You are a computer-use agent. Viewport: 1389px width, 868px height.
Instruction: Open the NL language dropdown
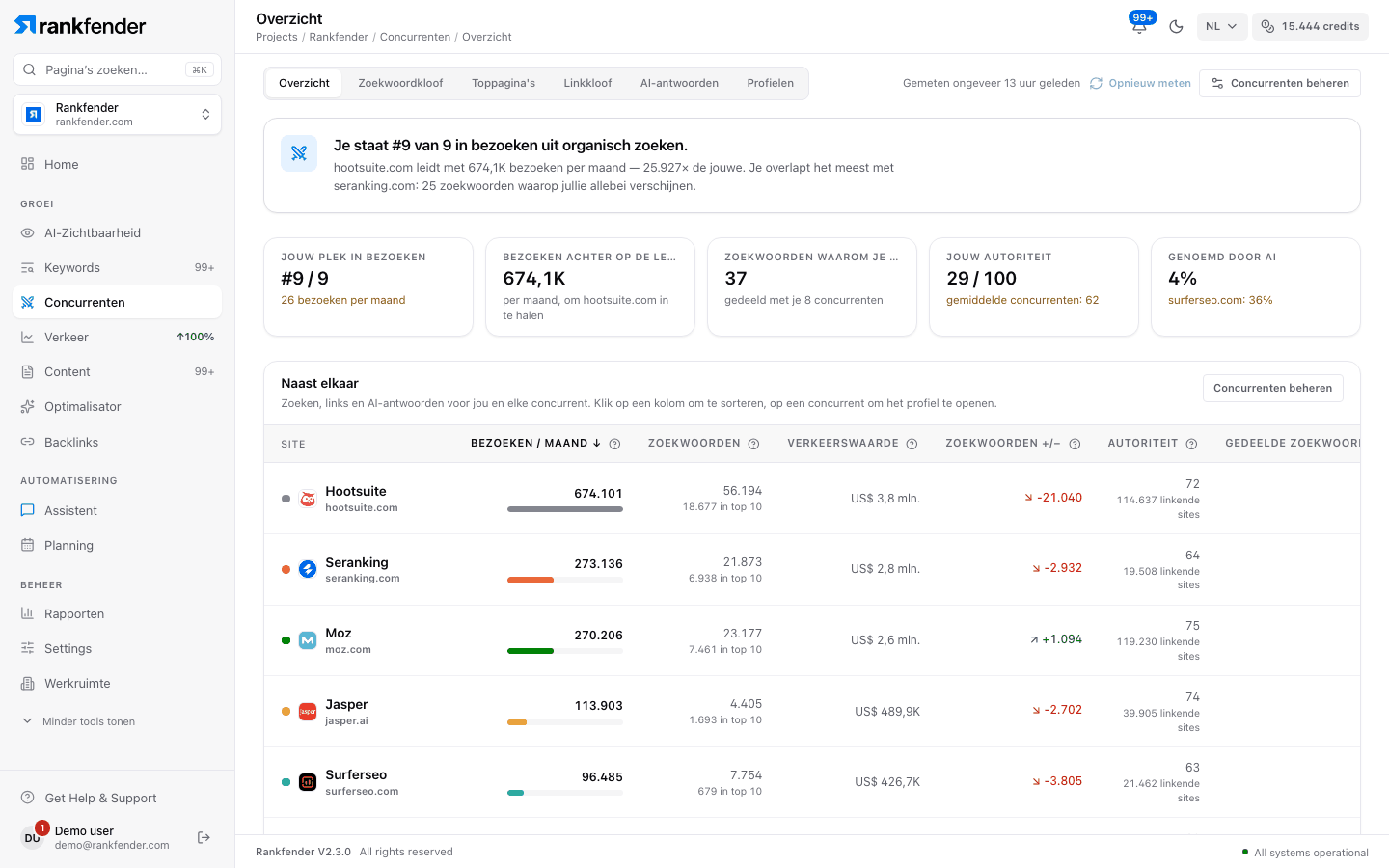pos(1222,26)
